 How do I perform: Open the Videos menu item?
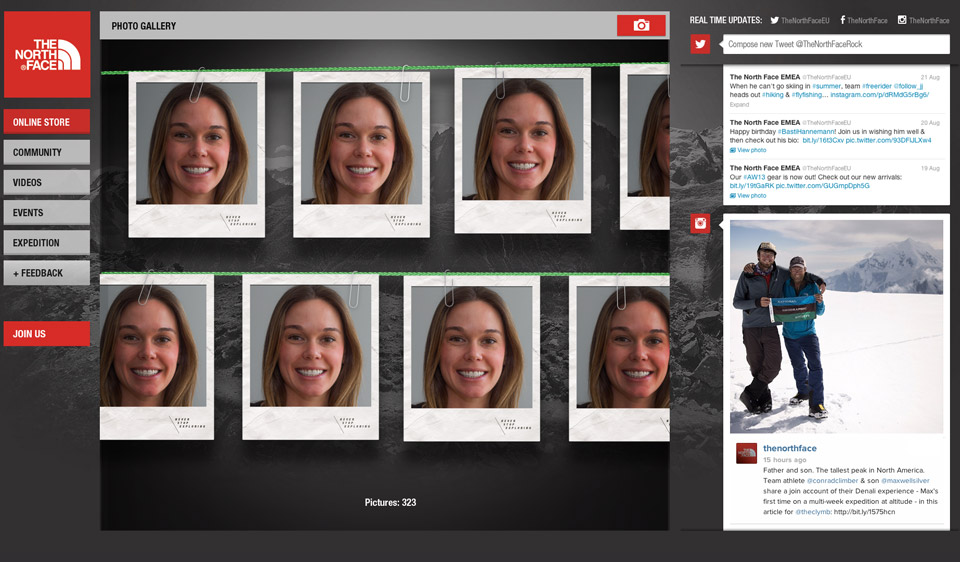pos(47,182)
